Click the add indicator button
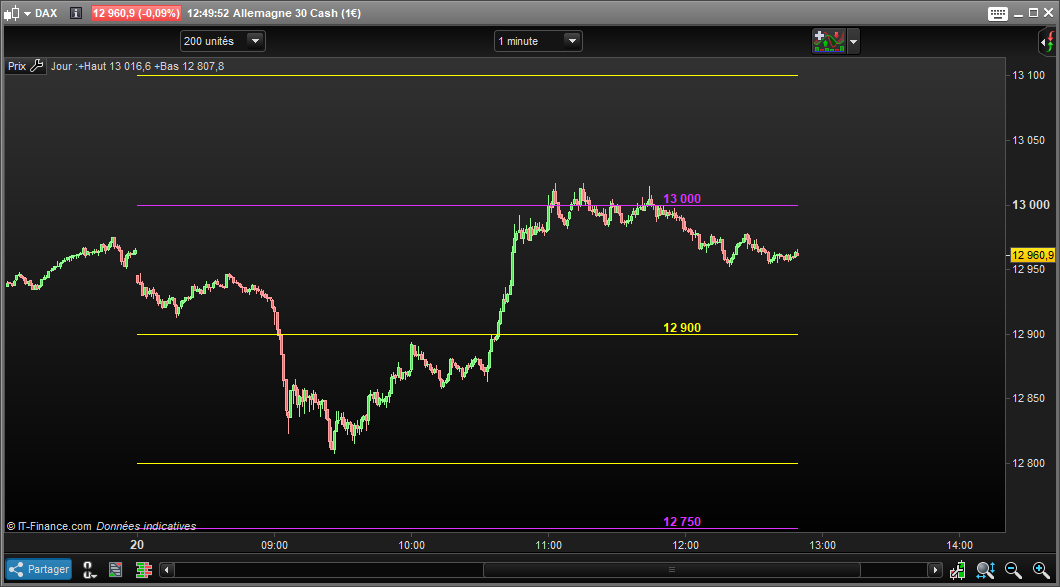1060x587 pixels. point(829,41)
